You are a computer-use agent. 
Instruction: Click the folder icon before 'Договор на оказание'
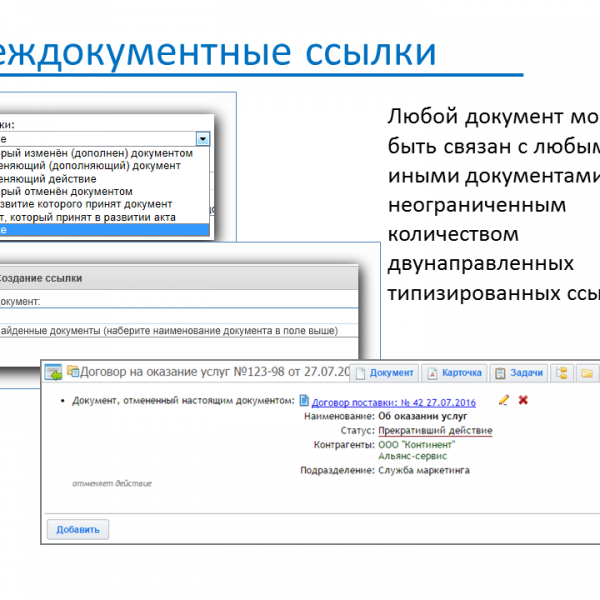coord(71,373)
